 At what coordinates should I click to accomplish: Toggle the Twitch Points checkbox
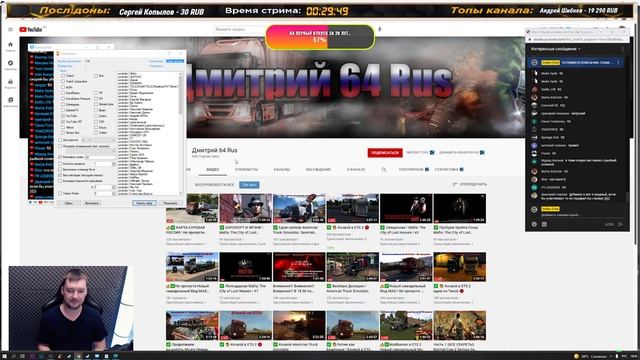click(x=60, y=193)
